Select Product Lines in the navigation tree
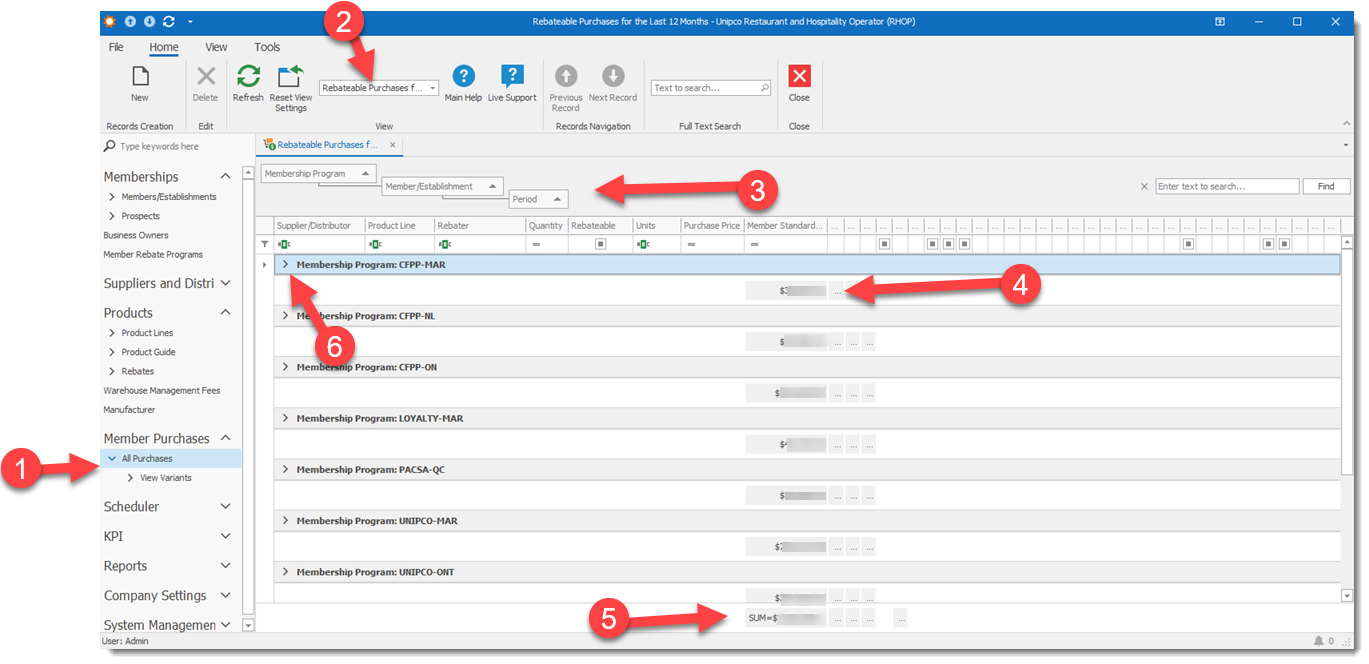Image resolution: width=1369 pixels, height=664 pixels. coord(148,333)
